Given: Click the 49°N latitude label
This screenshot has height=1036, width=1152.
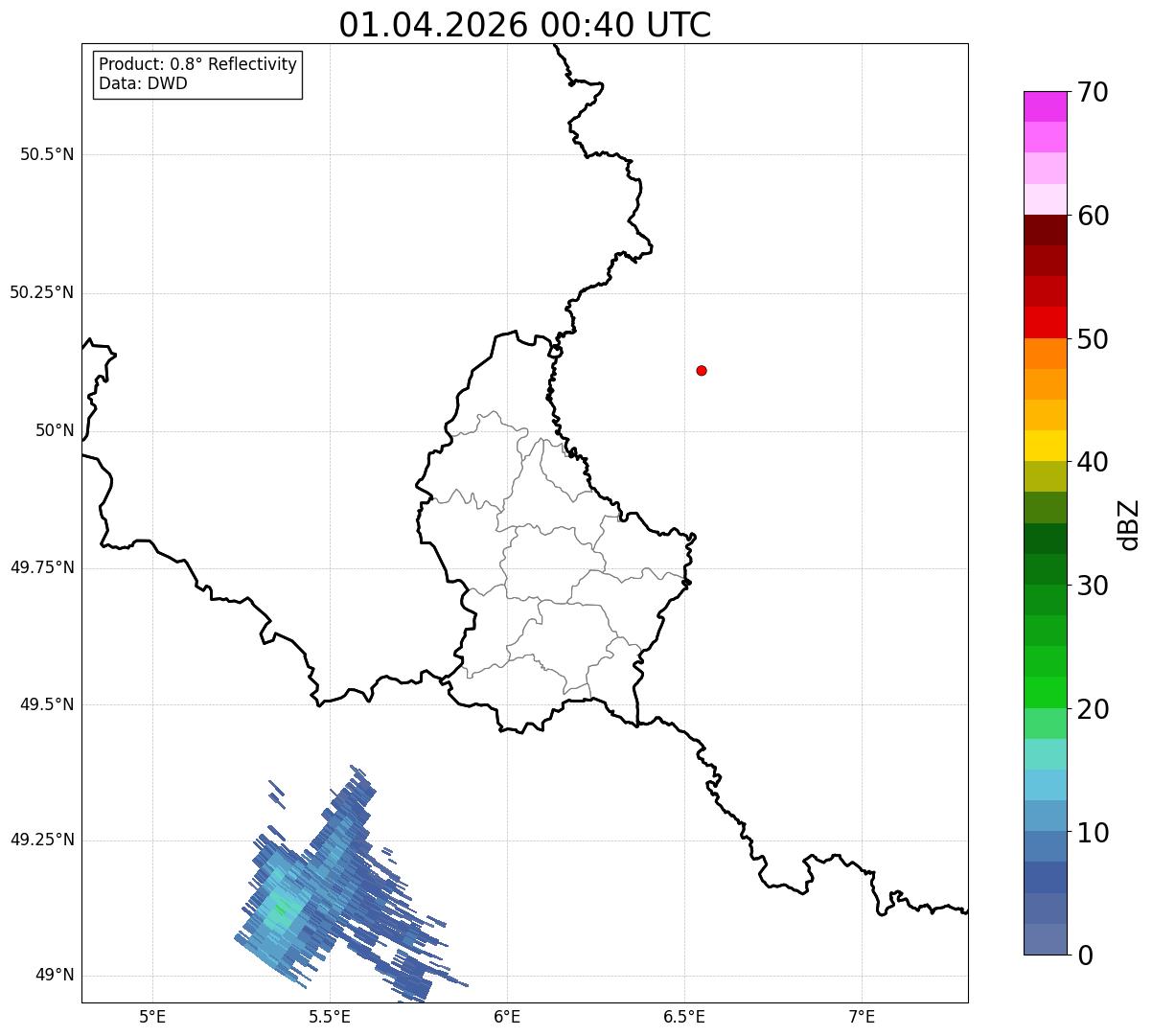Looking at the screenshot, I should (x=55, y=975).
